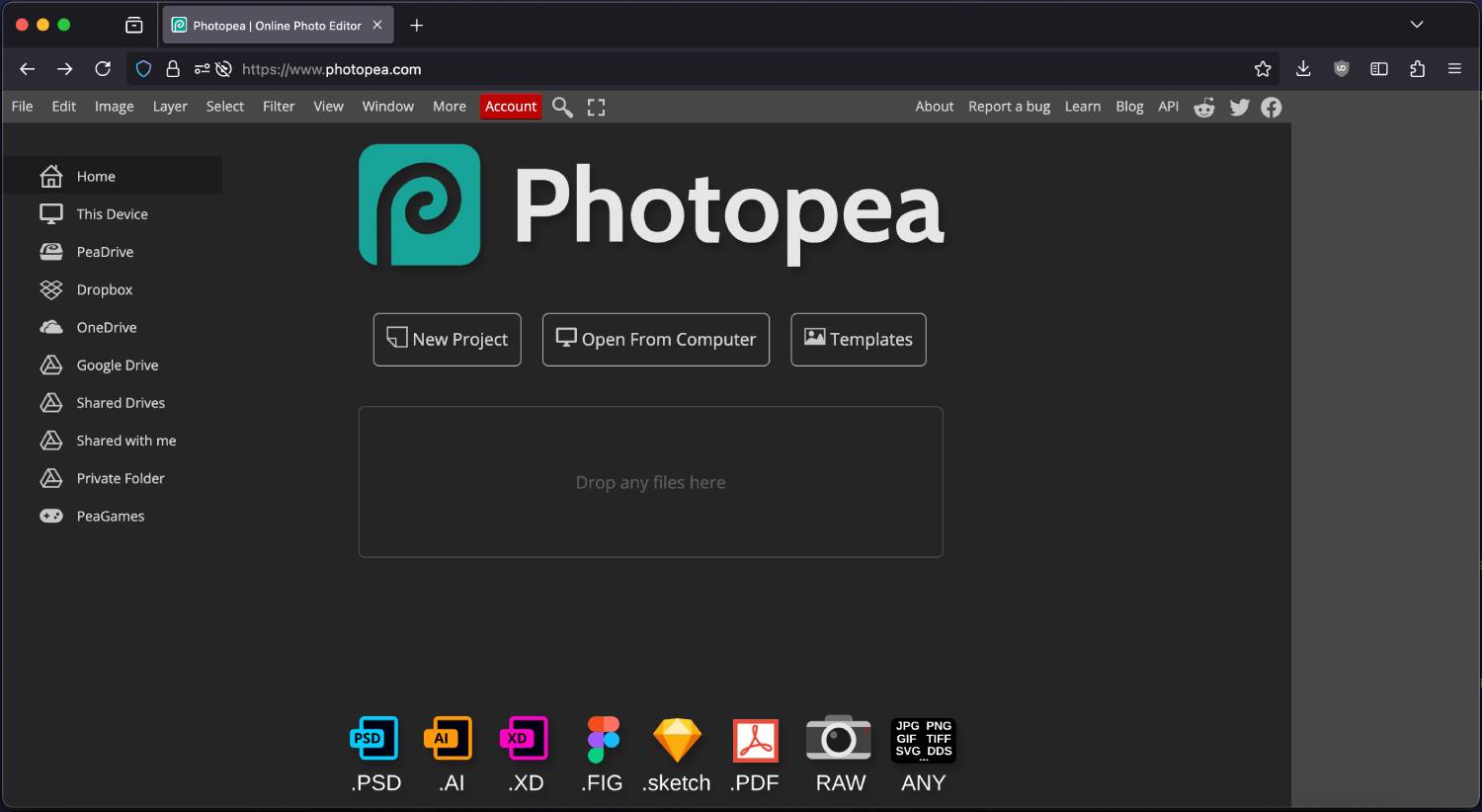Click the Photopea spiral logo

click(420, 204)
